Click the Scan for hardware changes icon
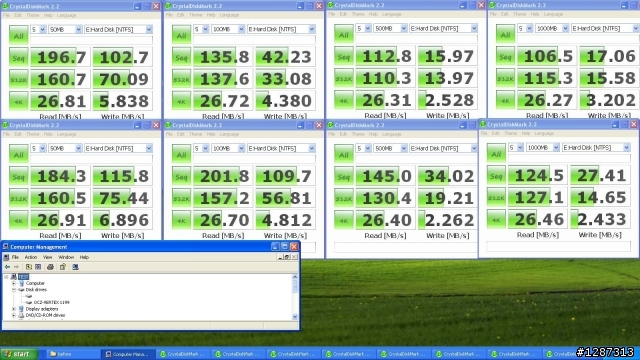 coord(76,267)
